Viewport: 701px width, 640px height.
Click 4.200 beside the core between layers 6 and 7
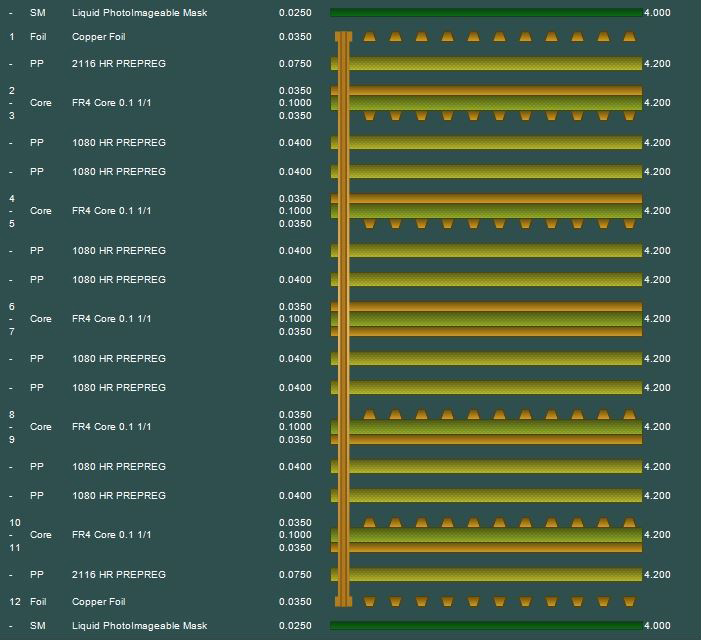coord(657,319)
